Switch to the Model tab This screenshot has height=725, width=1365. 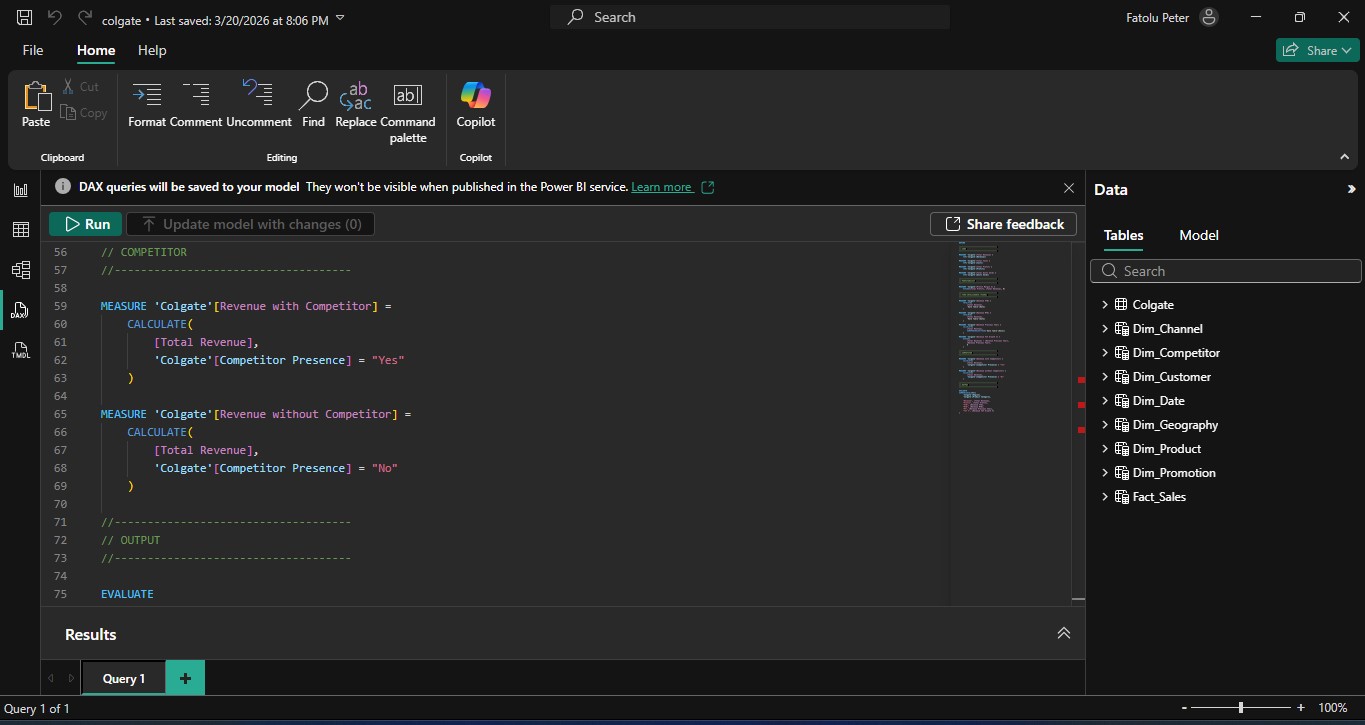coord(1198,235)
